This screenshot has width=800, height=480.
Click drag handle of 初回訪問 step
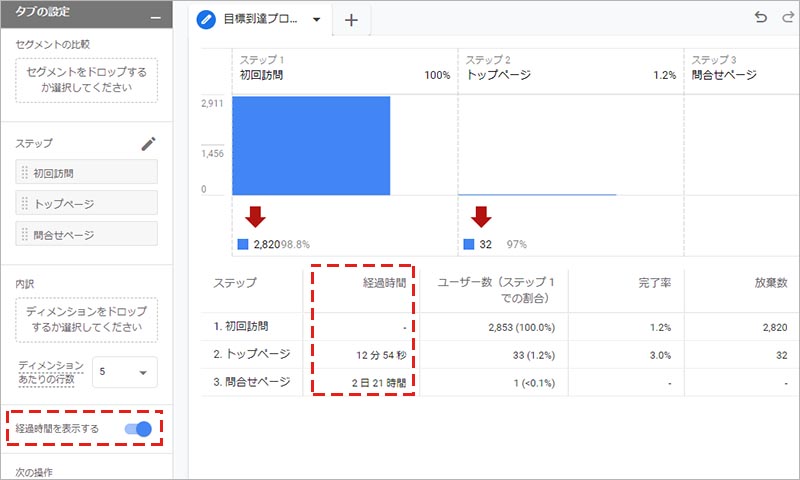[25, 173]
